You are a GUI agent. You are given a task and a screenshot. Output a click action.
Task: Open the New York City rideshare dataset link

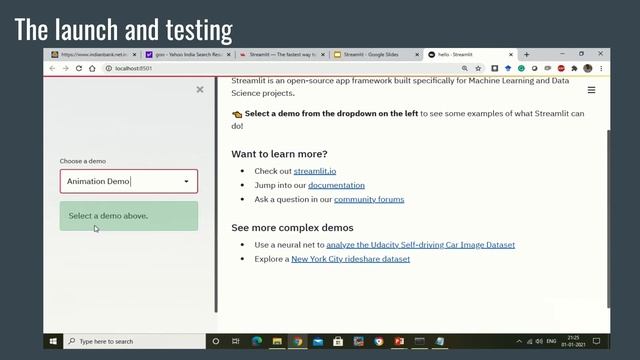click(x=350, y=259)
